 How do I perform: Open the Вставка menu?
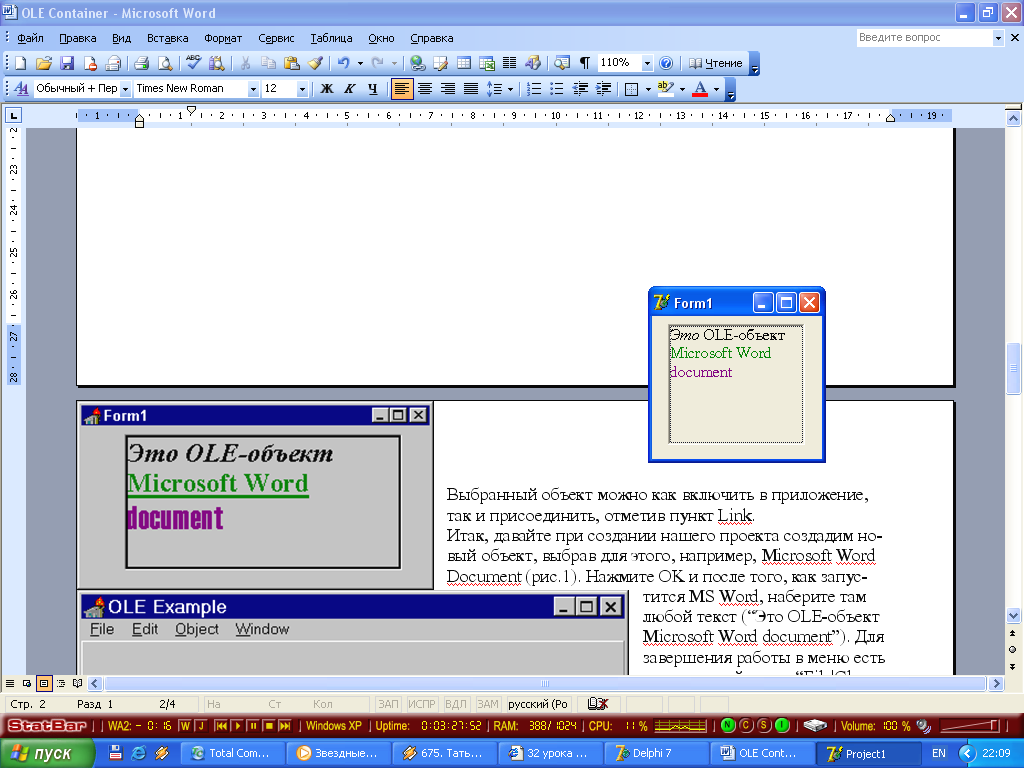(168, 39)
